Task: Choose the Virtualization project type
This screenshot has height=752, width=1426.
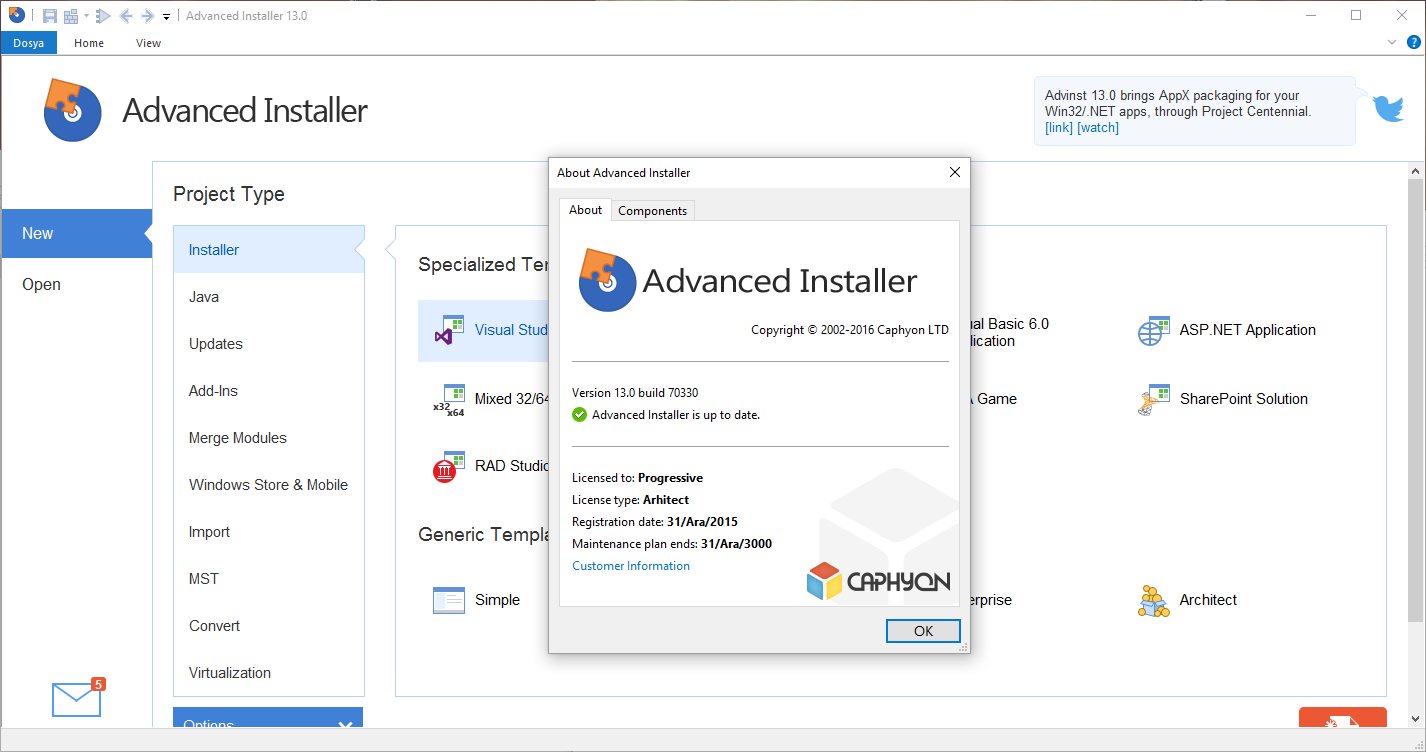Action: click(268, 673)
